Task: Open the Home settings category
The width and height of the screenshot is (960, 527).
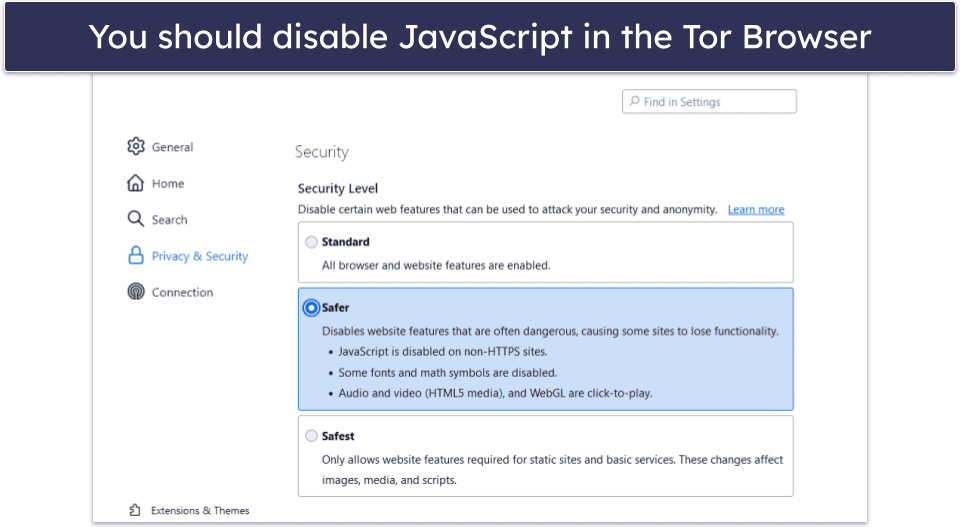Action: tap(156, 183)
